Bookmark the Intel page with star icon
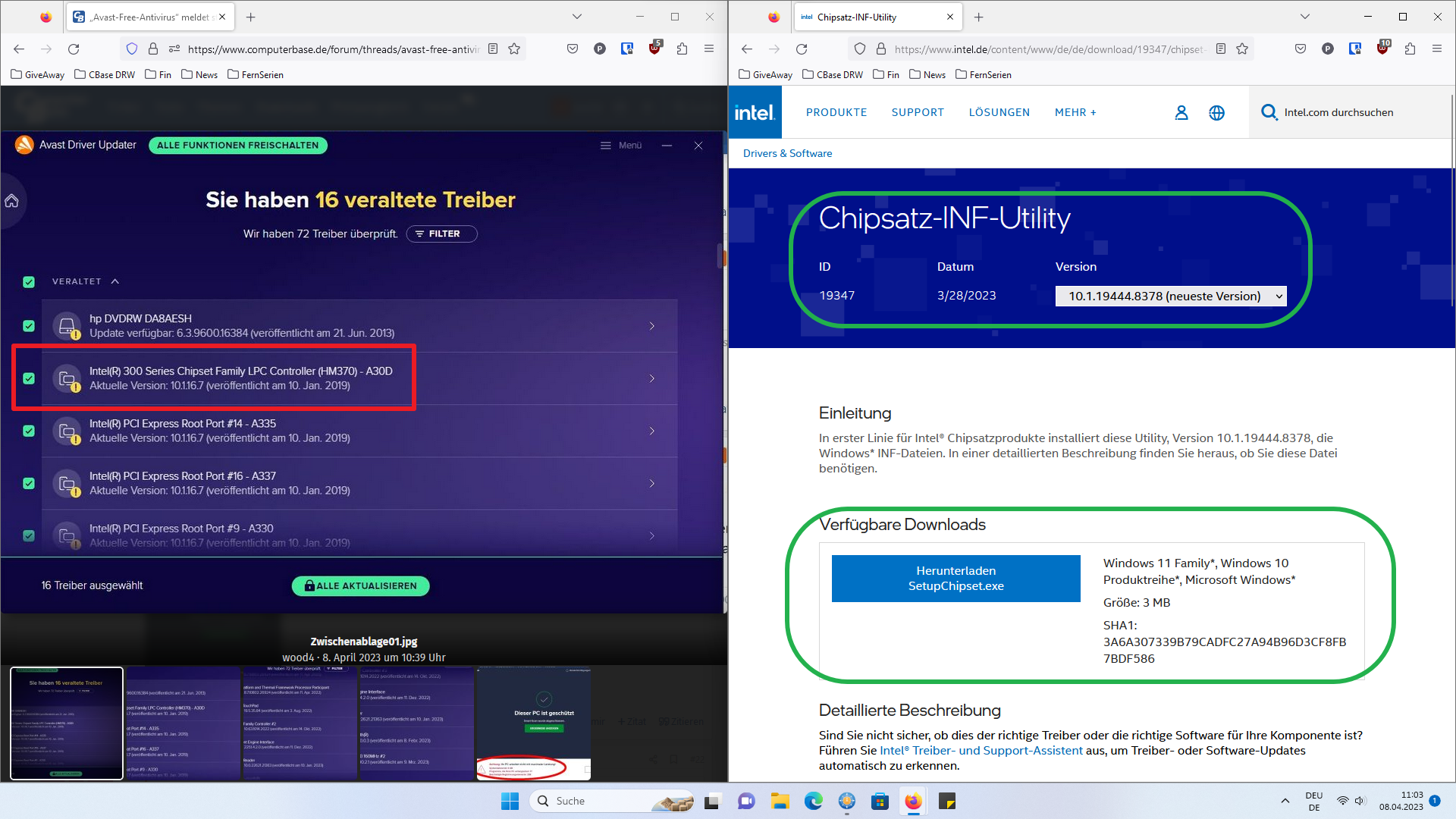The height and width of the screenshot is (819, 1456). (1242, 49)
